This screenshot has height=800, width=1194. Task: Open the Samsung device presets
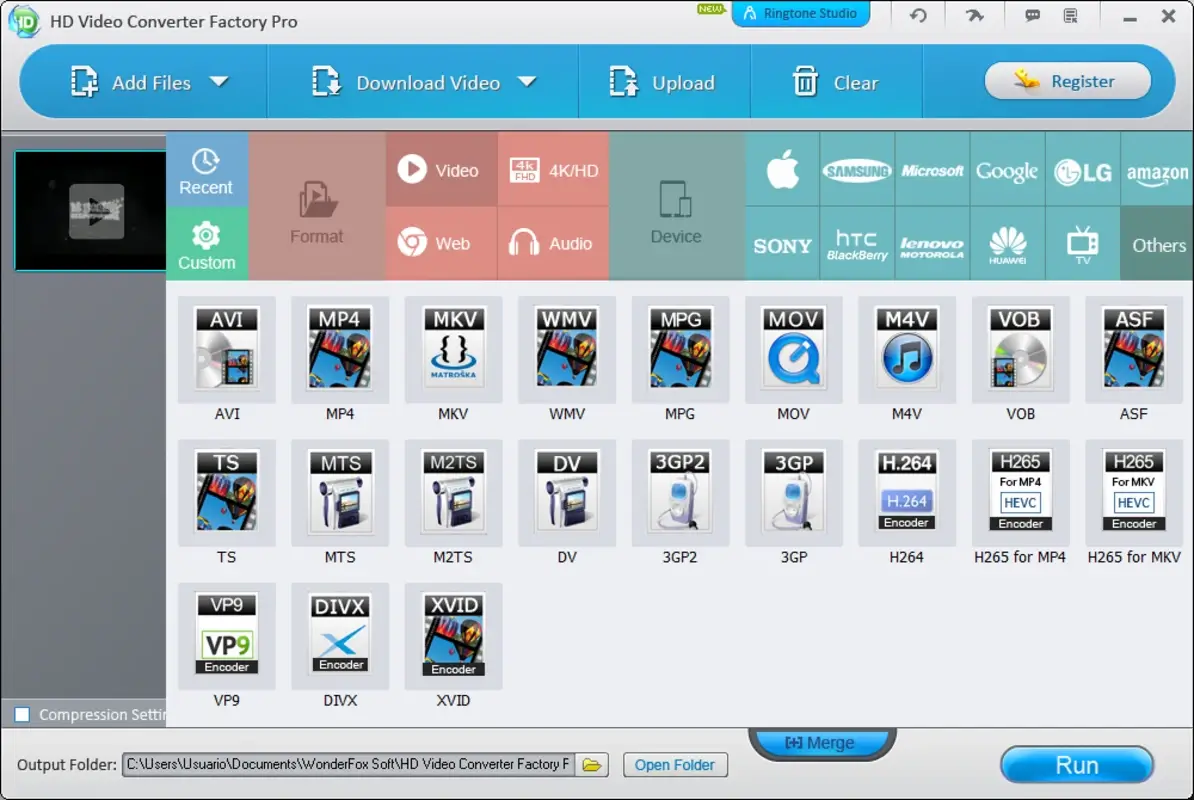click(857, 169)
